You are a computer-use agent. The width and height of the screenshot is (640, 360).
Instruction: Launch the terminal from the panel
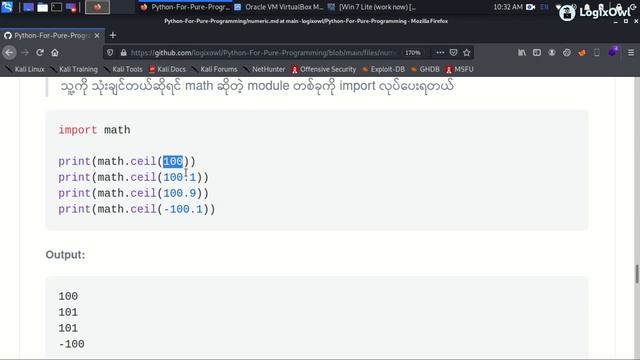point(56,7)
